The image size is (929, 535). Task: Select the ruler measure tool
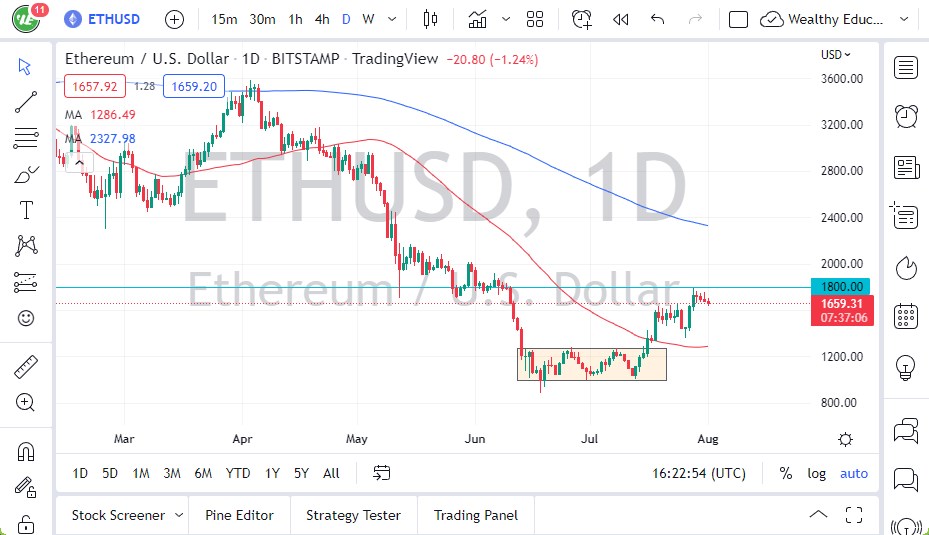click(26, 367)
